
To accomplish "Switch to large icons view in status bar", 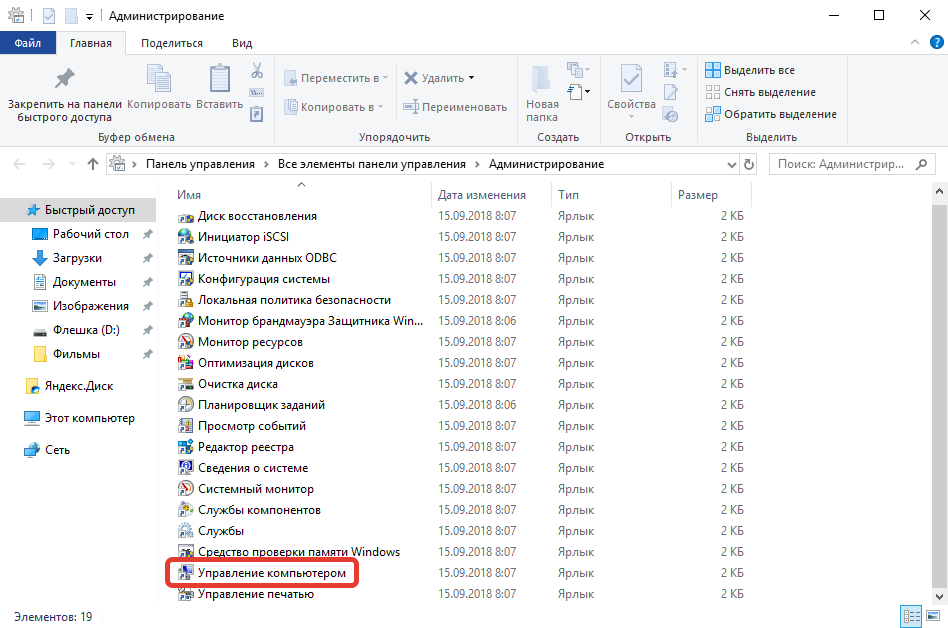I will [932, 616].
